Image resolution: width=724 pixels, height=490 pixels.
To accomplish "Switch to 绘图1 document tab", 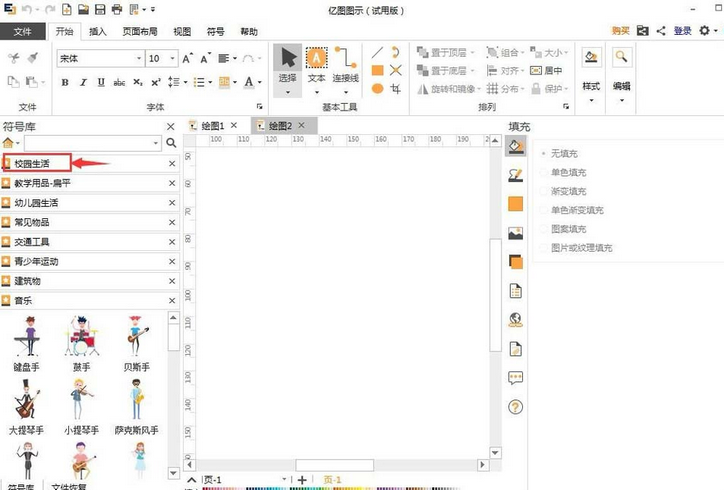I will coord(213,125).
